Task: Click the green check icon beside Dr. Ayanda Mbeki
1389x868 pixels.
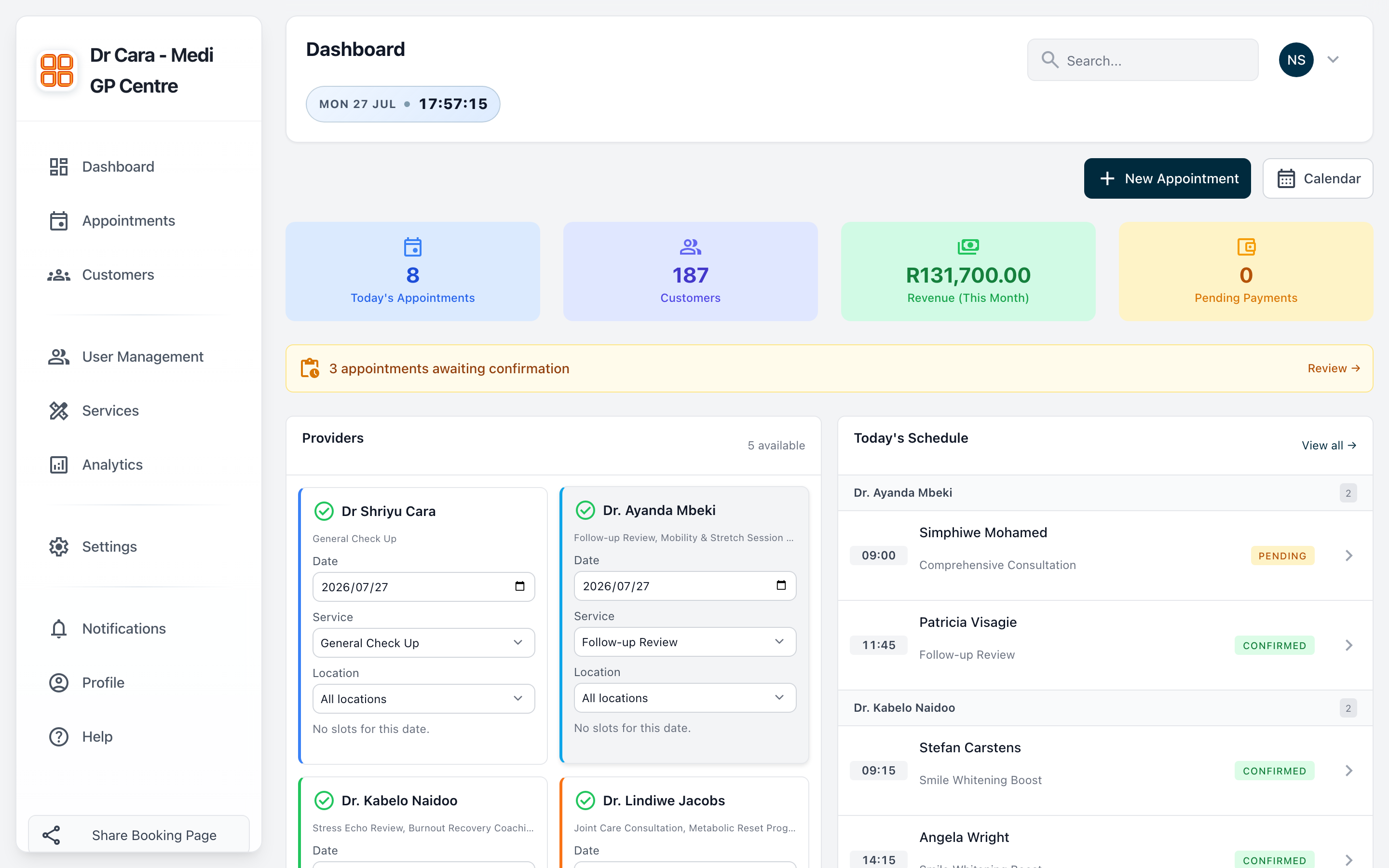Action: pos(585,510)
